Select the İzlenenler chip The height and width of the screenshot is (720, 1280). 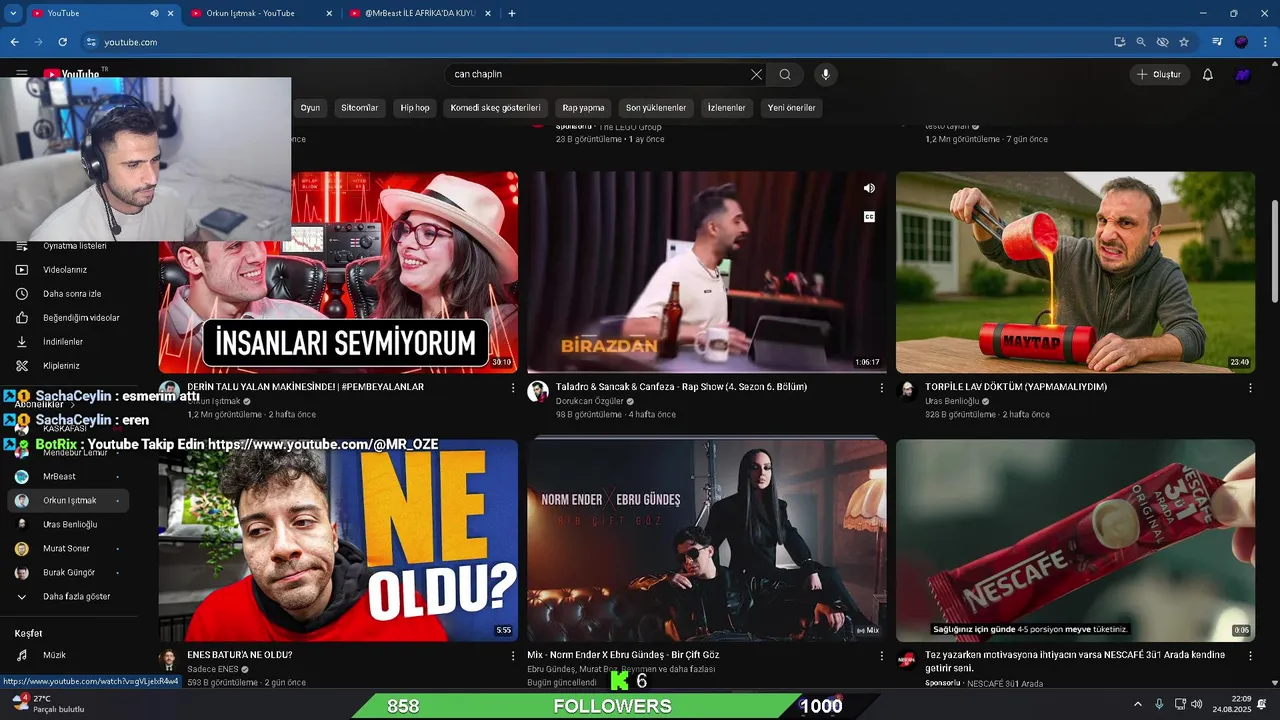[727, 108]
